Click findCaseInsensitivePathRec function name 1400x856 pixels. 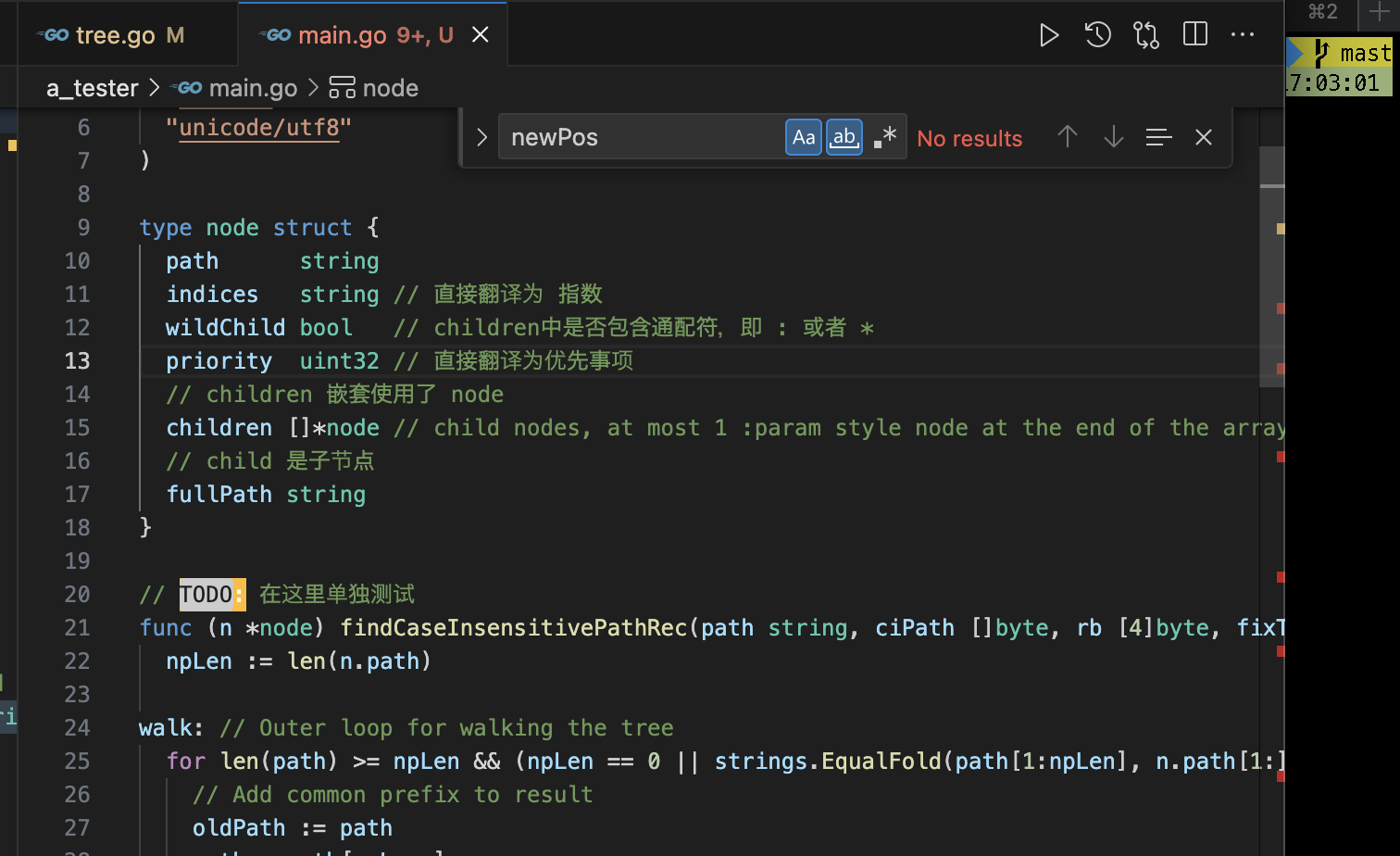coord(514,628)
